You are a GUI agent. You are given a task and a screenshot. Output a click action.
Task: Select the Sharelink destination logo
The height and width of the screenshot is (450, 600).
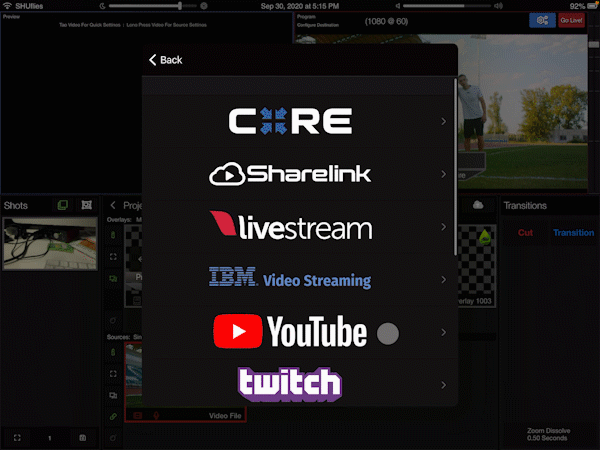(290, 174)
